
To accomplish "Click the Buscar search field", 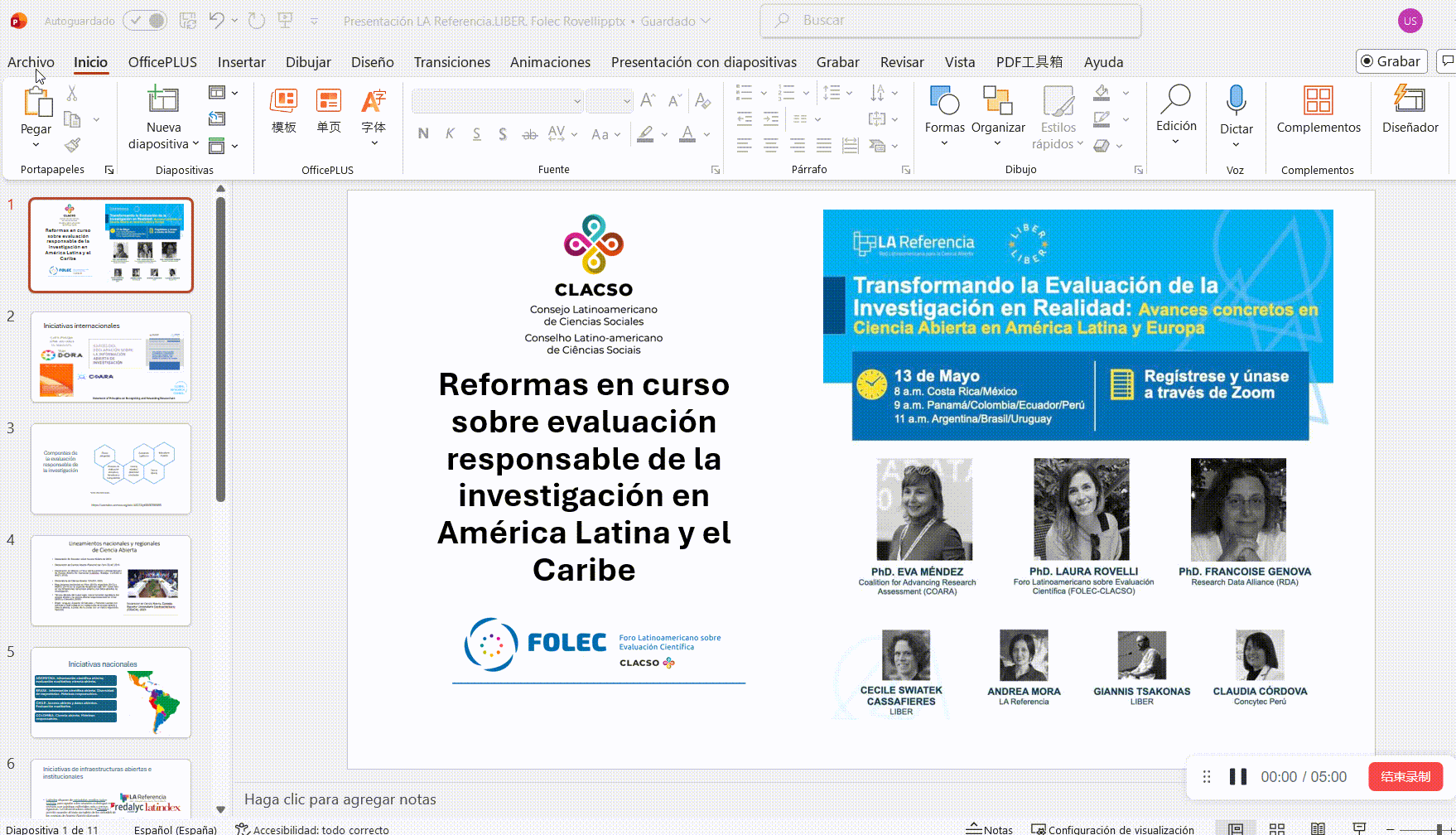I will coord(950,21).
